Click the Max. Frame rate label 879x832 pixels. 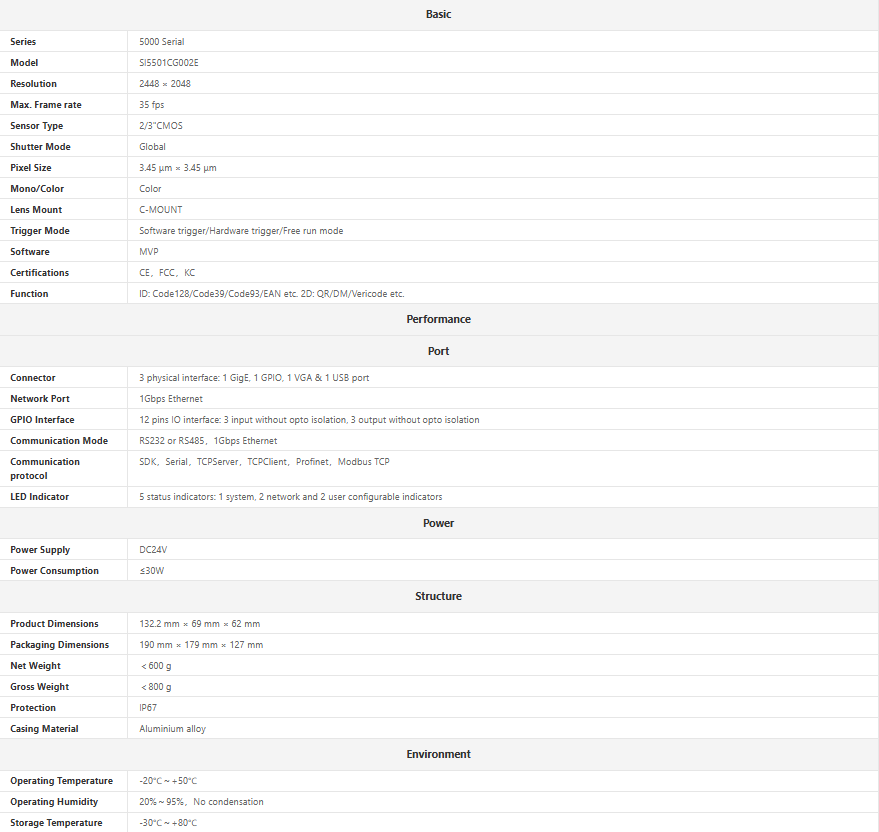click(x=46, y=105)
